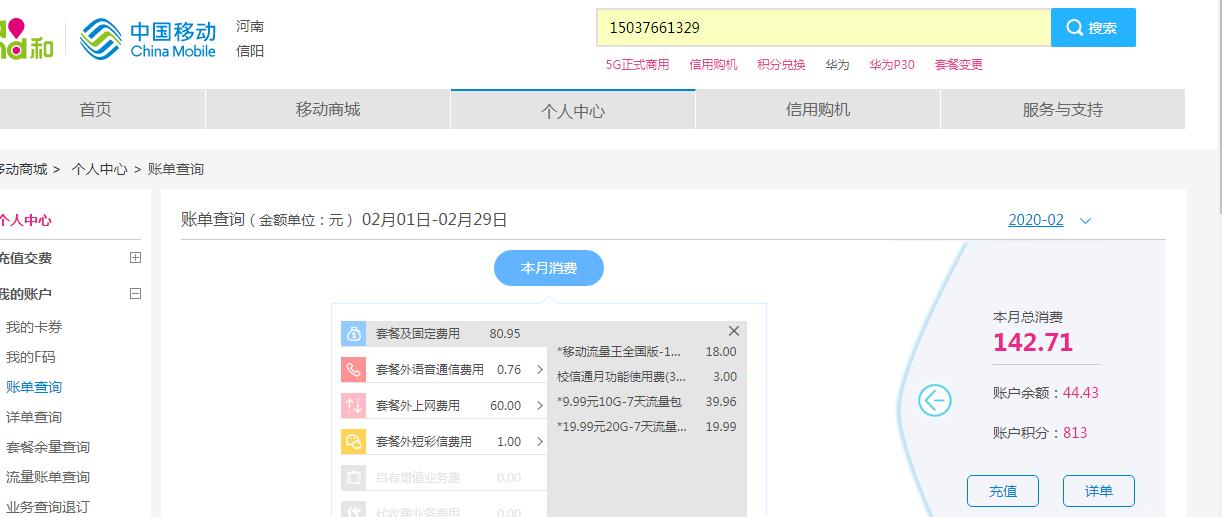Click the money bag icon for 套餐及固定费用
Viewport: 1222px width, 517px height.
tap(354, 334)
